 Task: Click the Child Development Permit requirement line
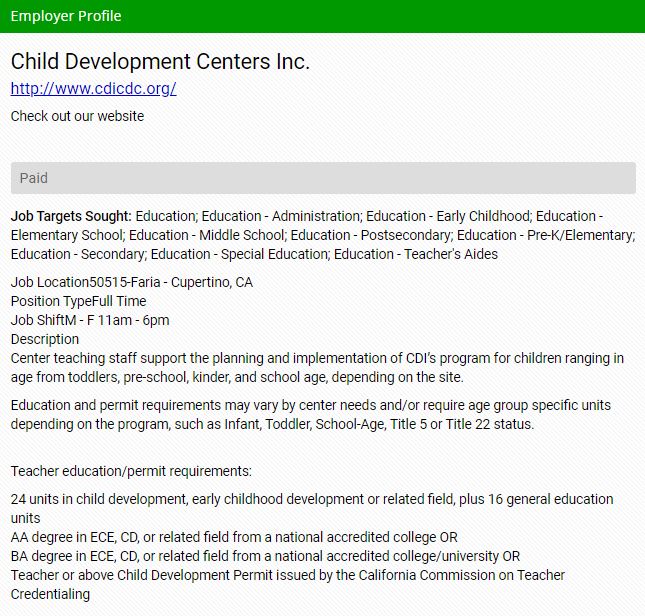(288, 575)
